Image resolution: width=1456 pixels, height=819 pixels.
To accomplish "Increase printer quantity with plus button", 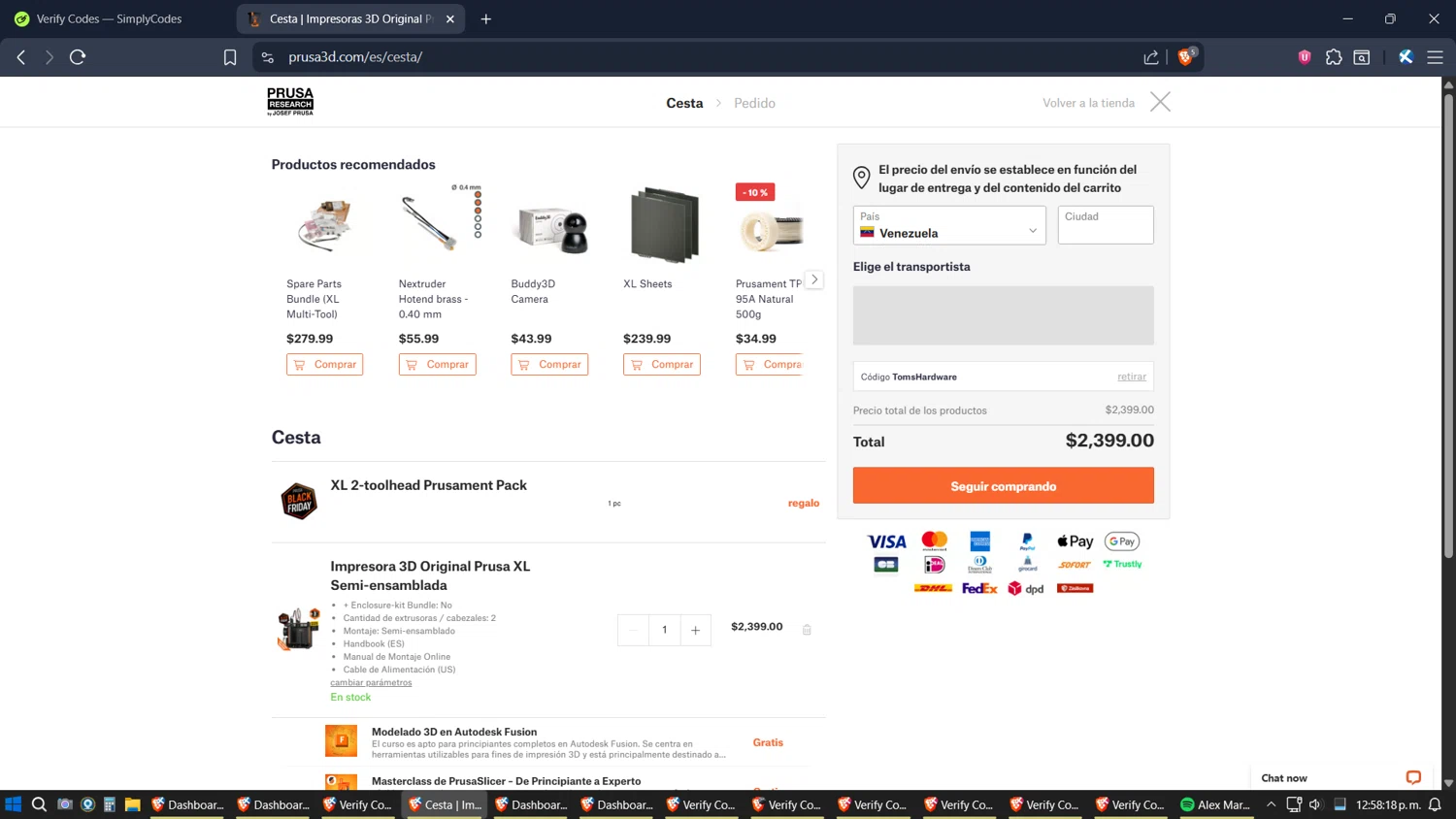I will [x=695, y=630].
